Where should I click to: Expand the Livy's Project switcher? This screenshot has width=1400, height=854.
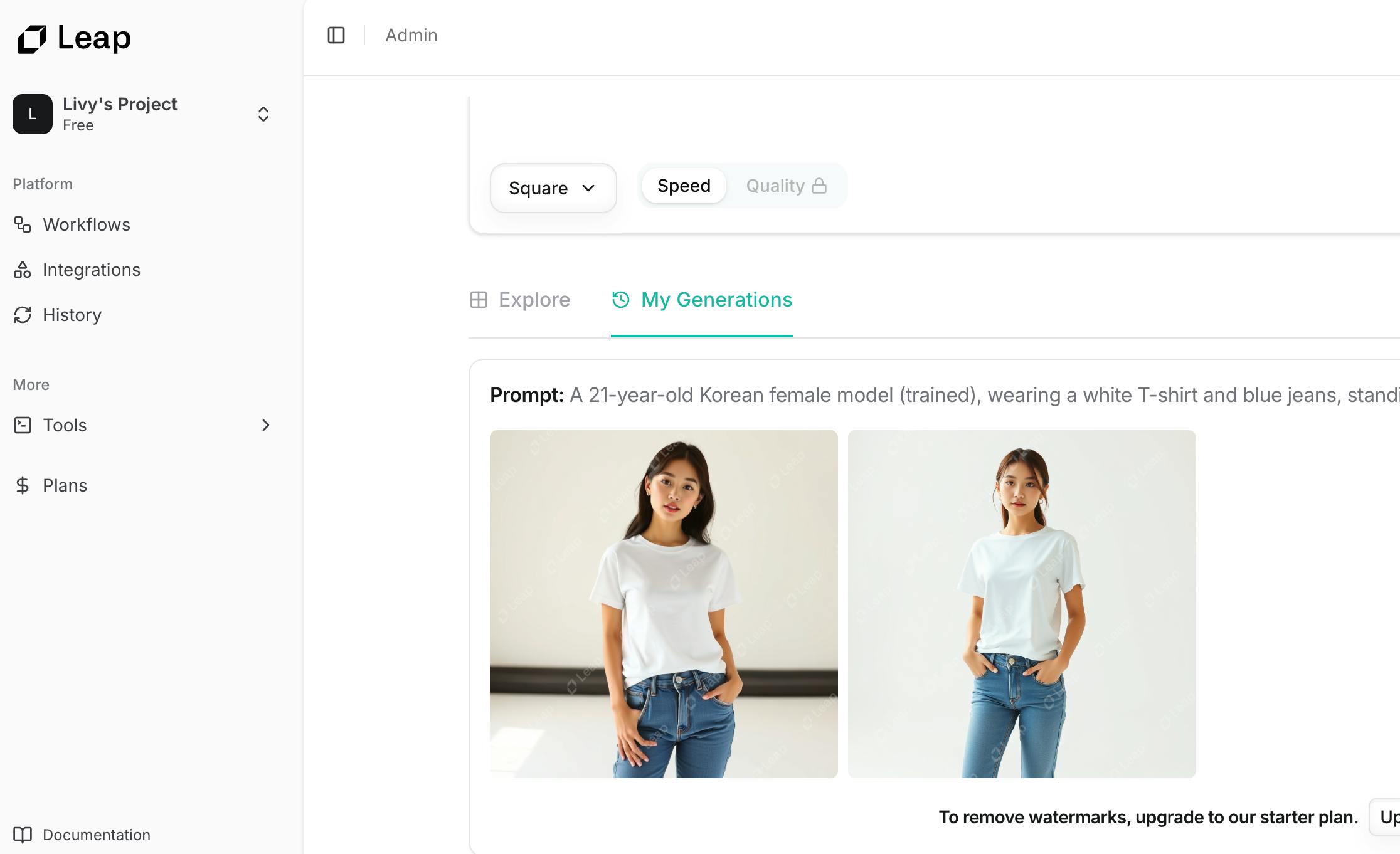263,114
